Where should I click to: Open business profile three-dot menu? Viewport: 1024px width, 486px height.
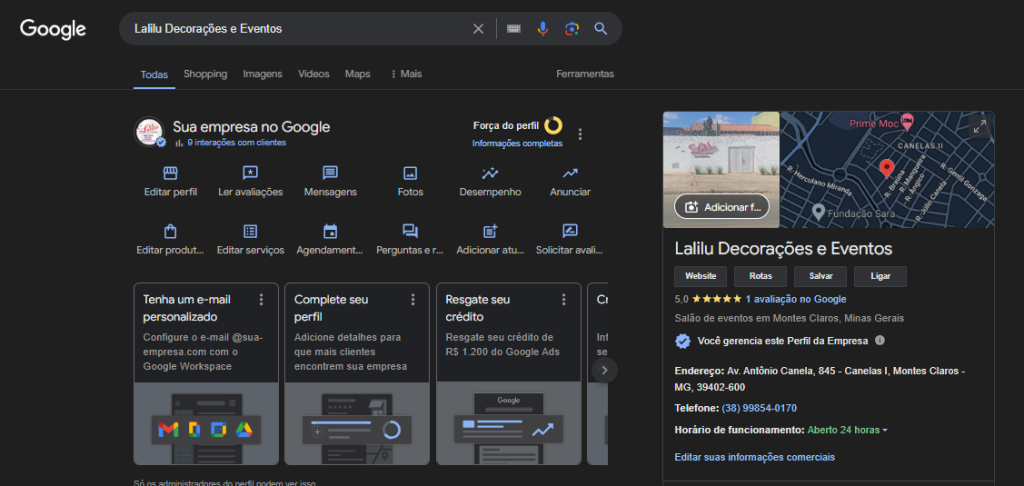coord(580,134)
